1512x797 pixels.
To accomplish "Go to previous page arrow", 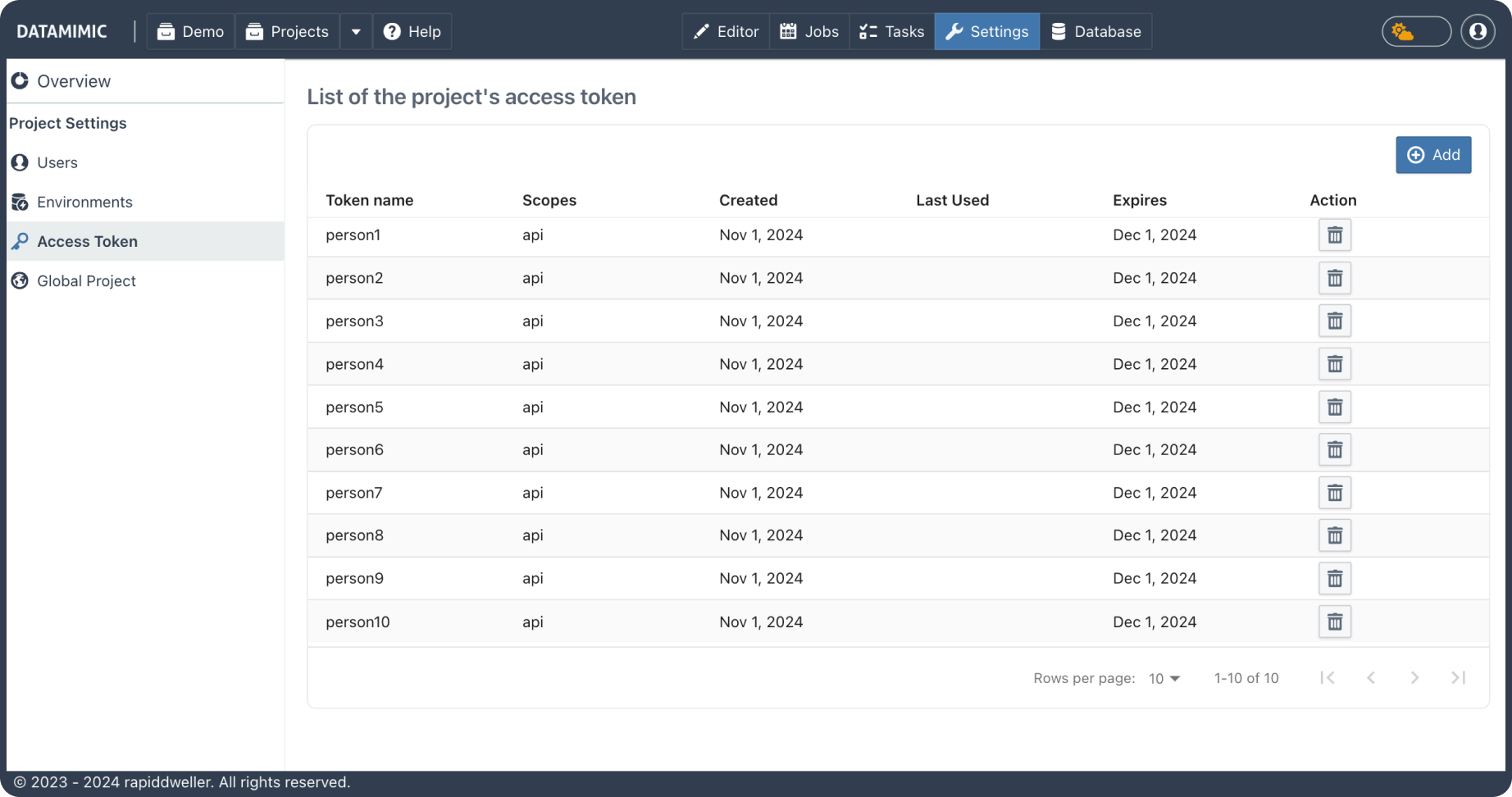I will 1371,678.
